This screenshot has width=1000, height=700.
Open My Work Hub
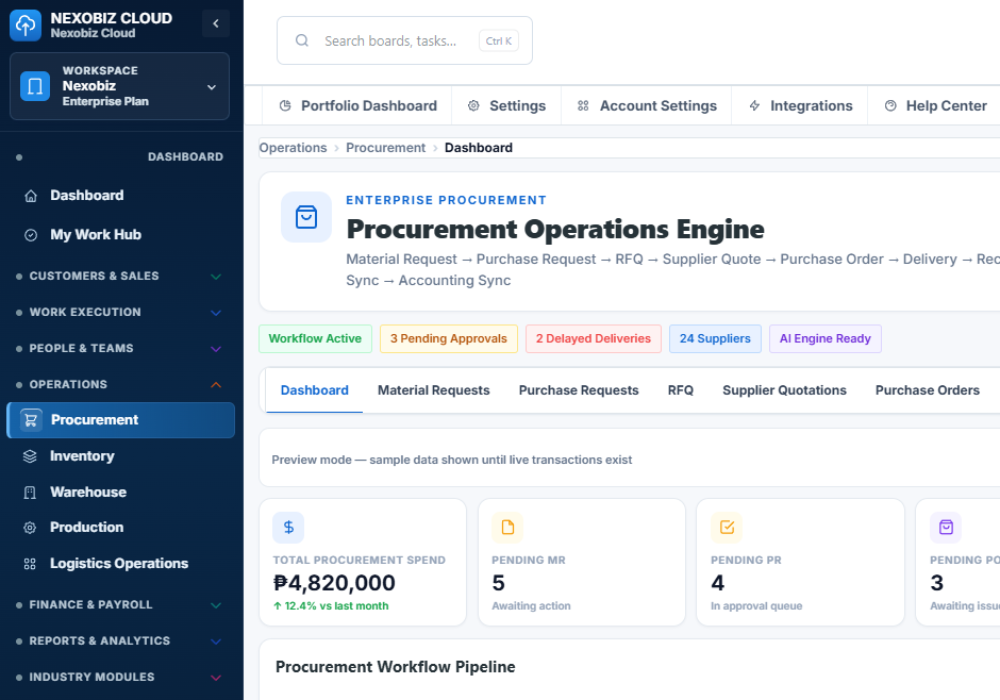pos(121,235)
